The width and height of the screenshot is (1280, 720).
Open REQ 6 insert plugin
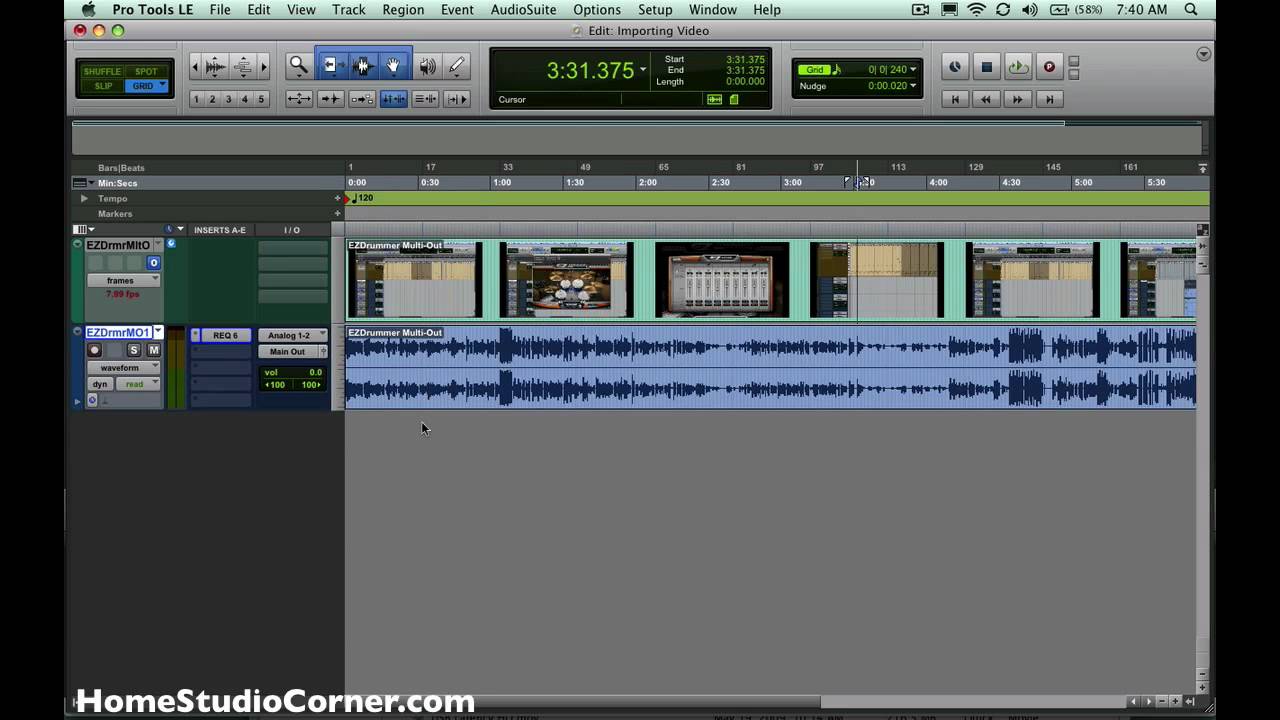click(226, 336)
